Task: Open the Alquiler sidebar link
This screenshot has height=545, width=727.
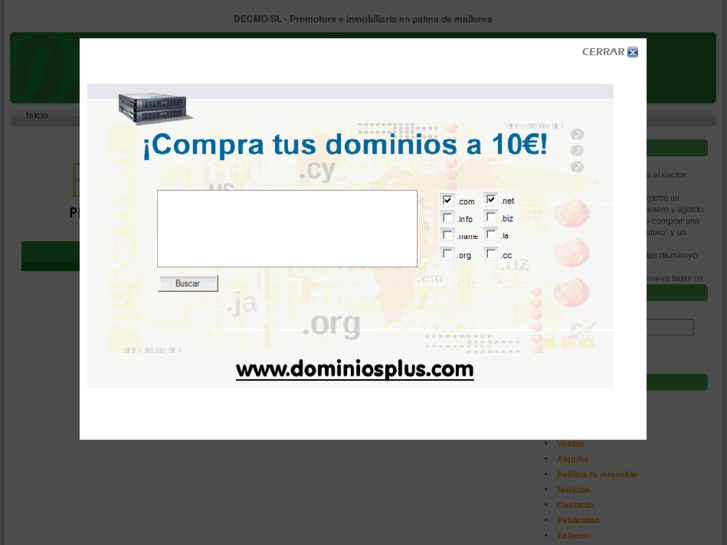Action: [x=573, y=459]
